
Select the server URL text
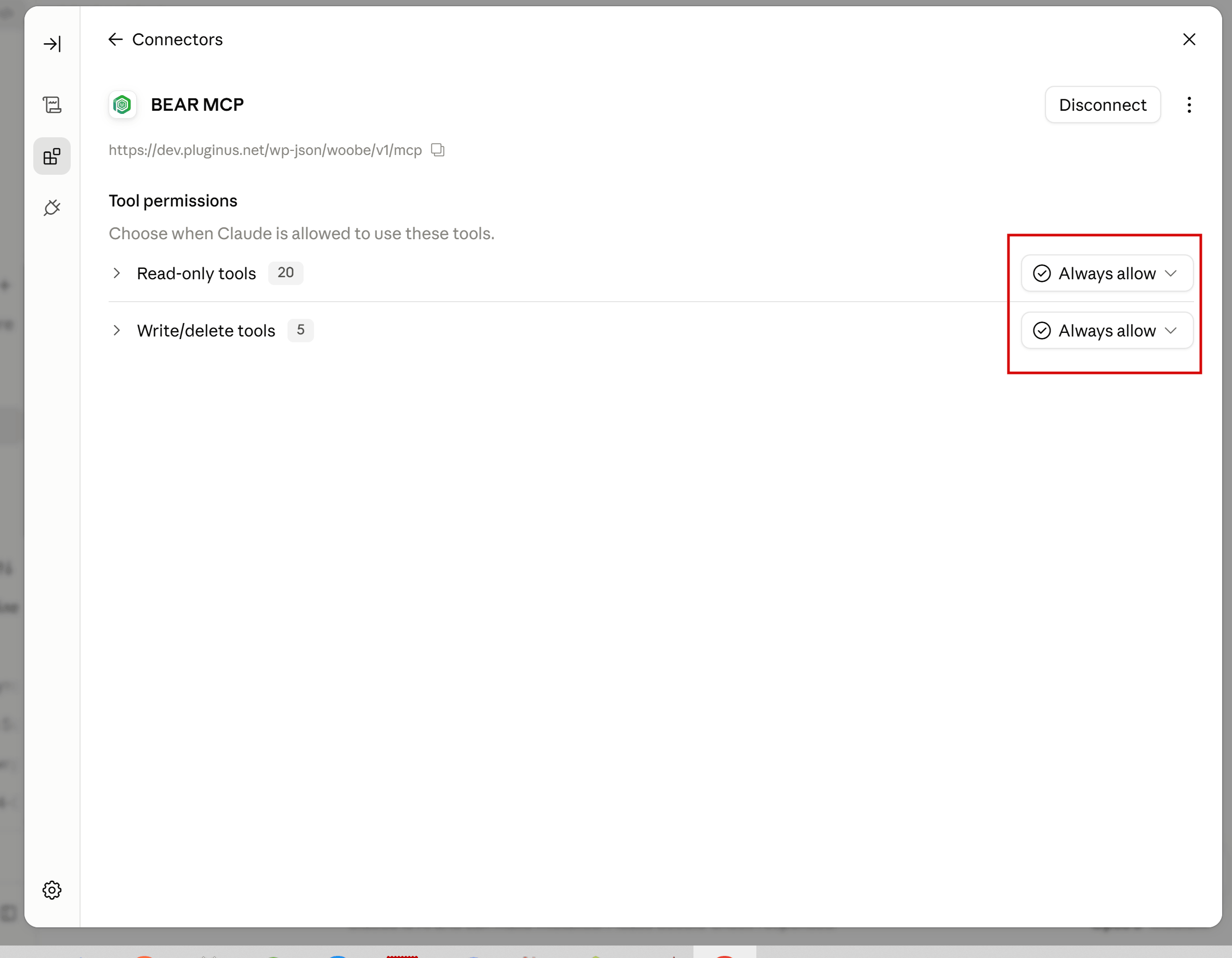pyautogui.click(x=265, y=150)
